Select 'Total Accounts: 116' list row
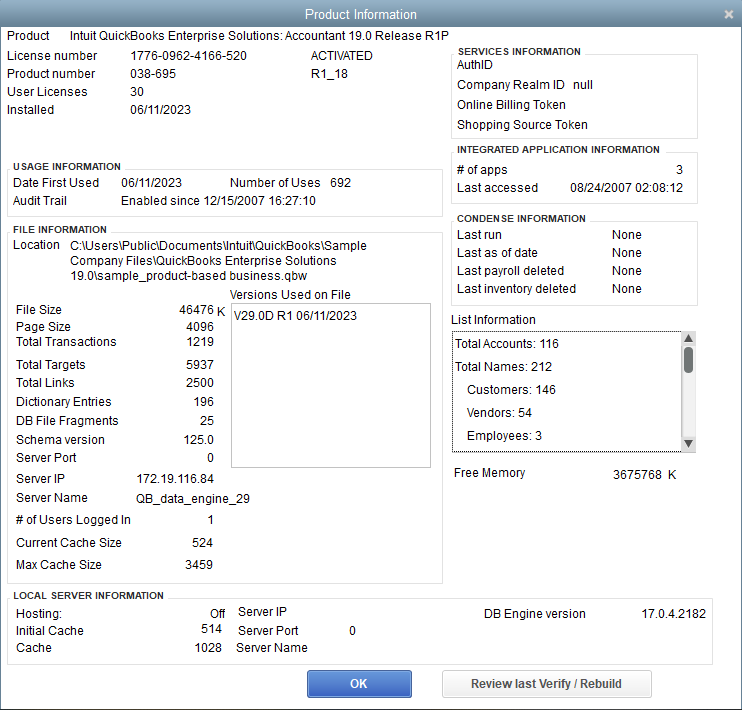The width and height of the screenshot is (742, 710). [567, 344]
